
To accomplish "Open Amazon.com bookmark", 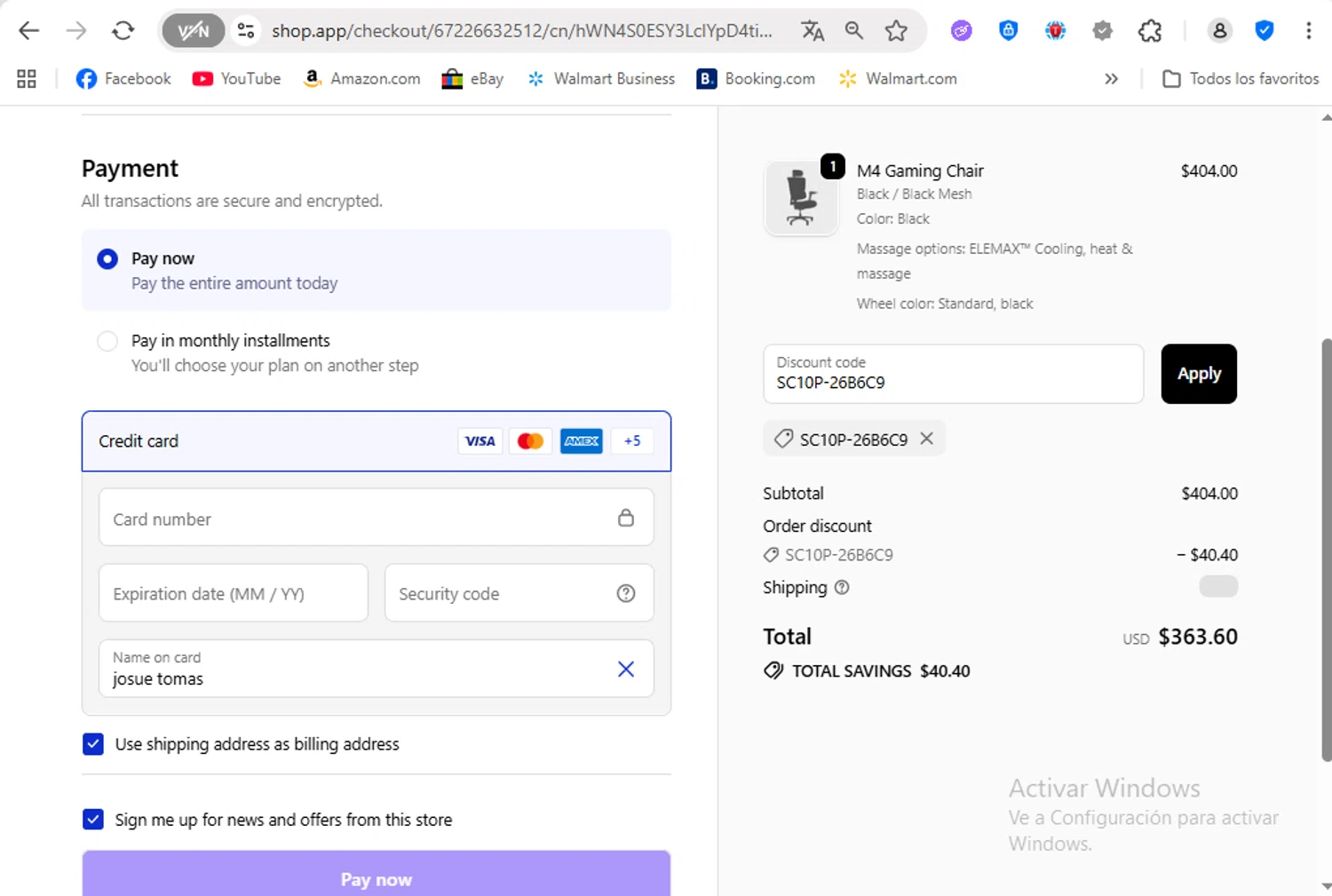I will [361, 79].
